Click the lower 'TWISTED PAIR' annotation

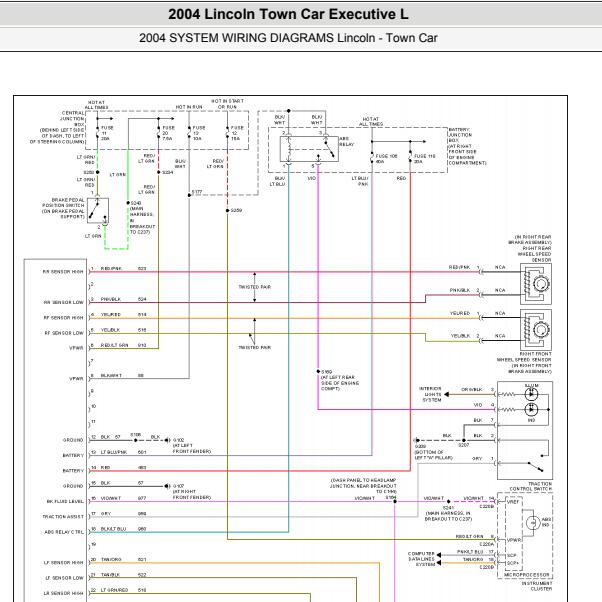pyautogui.click(x=255, y=347)
